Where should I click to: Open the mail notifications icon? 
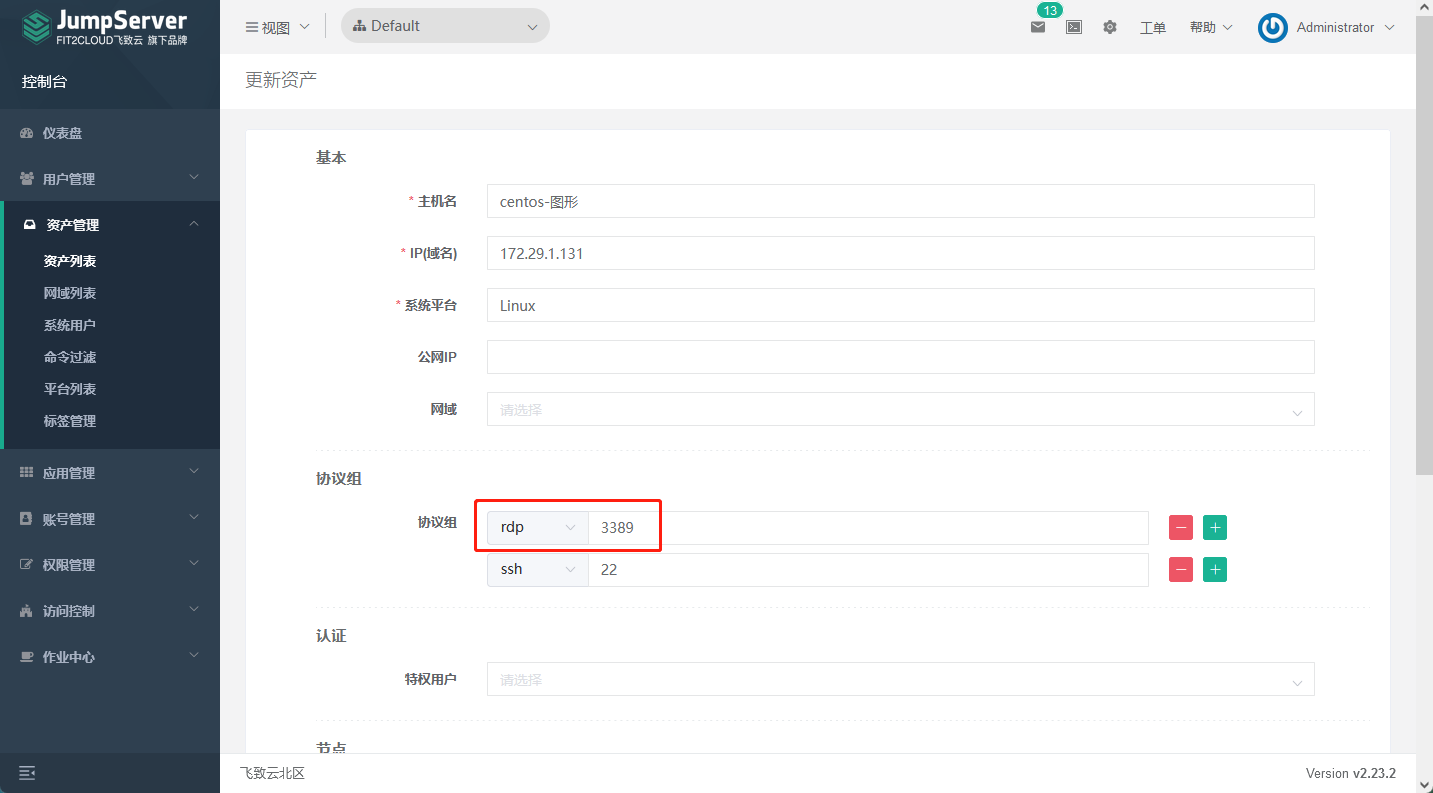pyautogui.click(x=1038, y=27)
